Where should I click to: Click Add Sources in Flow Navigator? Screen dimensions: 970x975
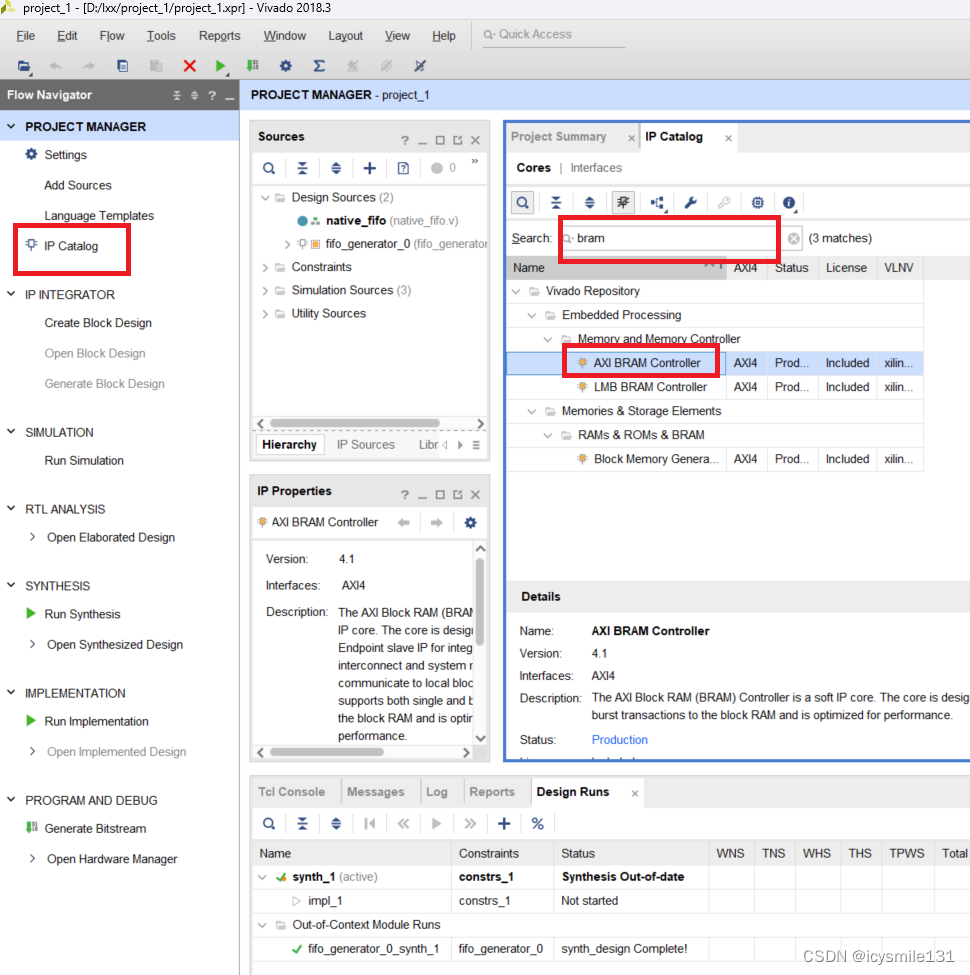point(78,185)
